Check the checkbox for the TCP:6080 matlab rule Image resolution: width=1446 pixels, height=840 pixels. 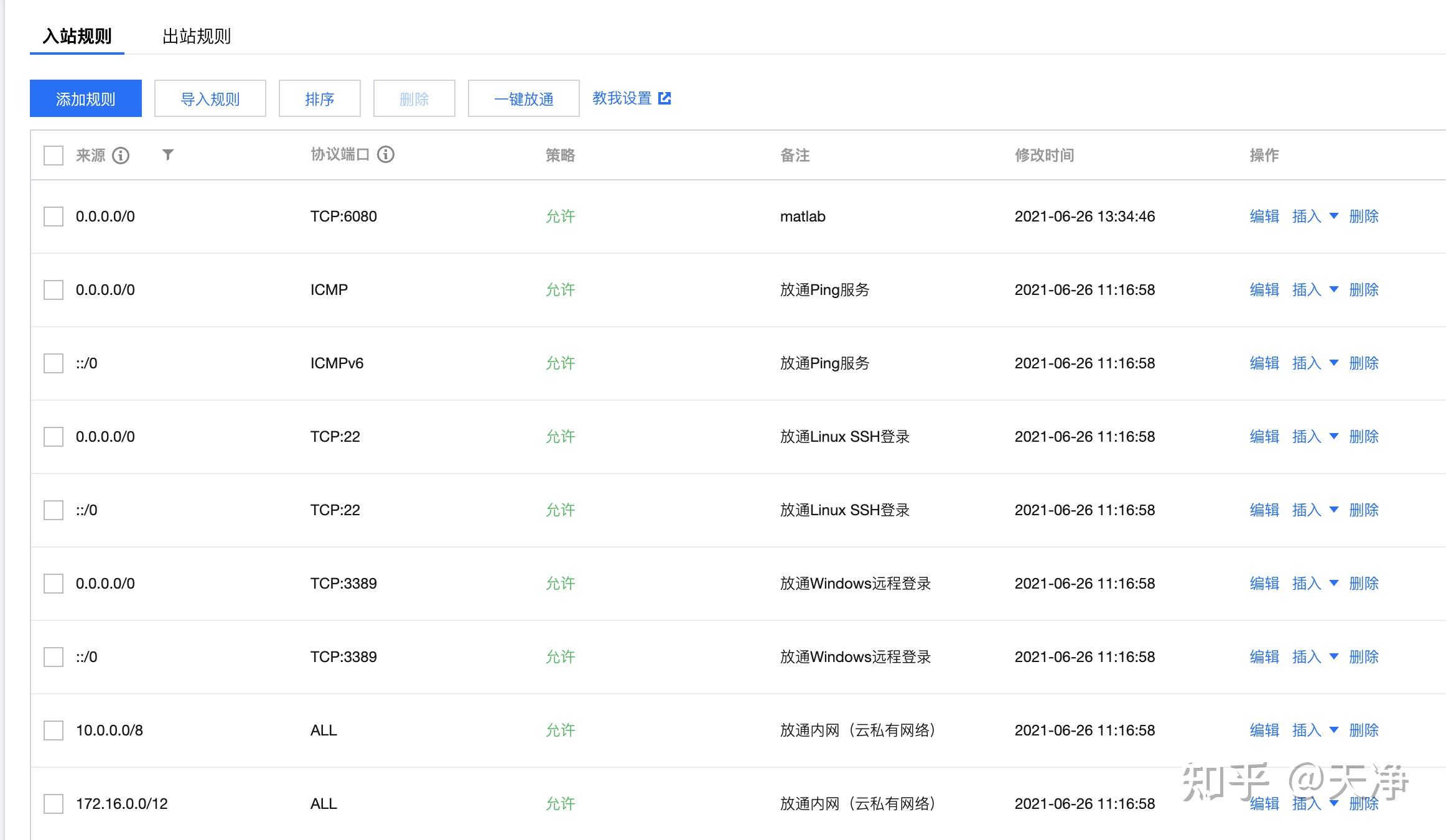point(52,216)
